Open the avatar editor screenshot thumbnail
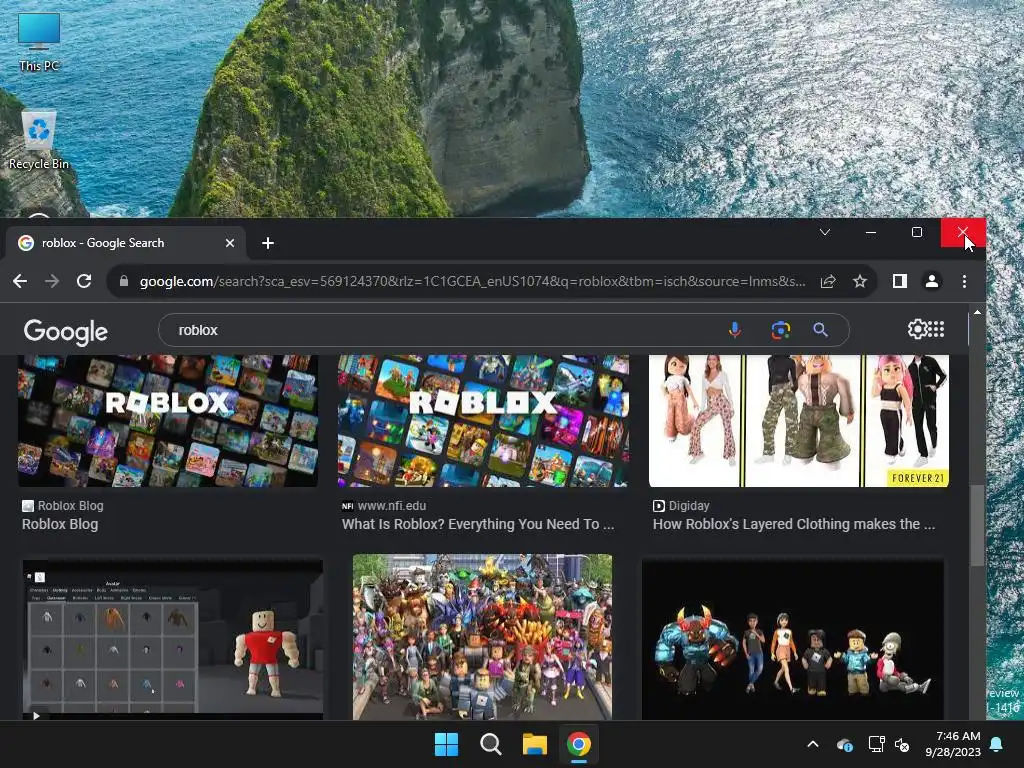Screen dimensions: 1024x768 pos(173,639)
